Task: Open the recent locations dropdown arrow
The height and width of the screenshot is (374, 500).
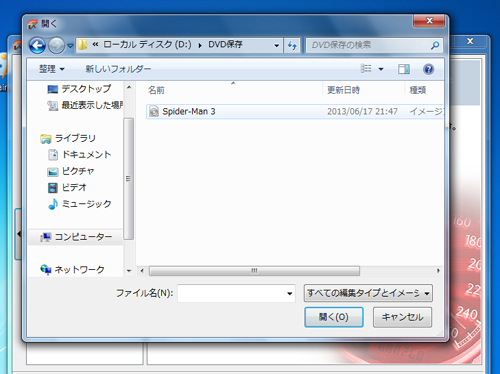Action: [x=70, y=46]
